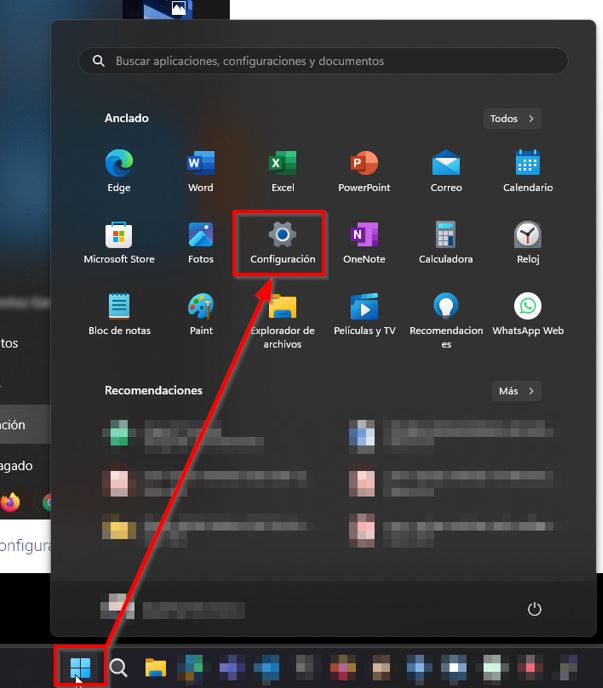
Task: Launch the Calculadora app
Action: pos(446,242)
